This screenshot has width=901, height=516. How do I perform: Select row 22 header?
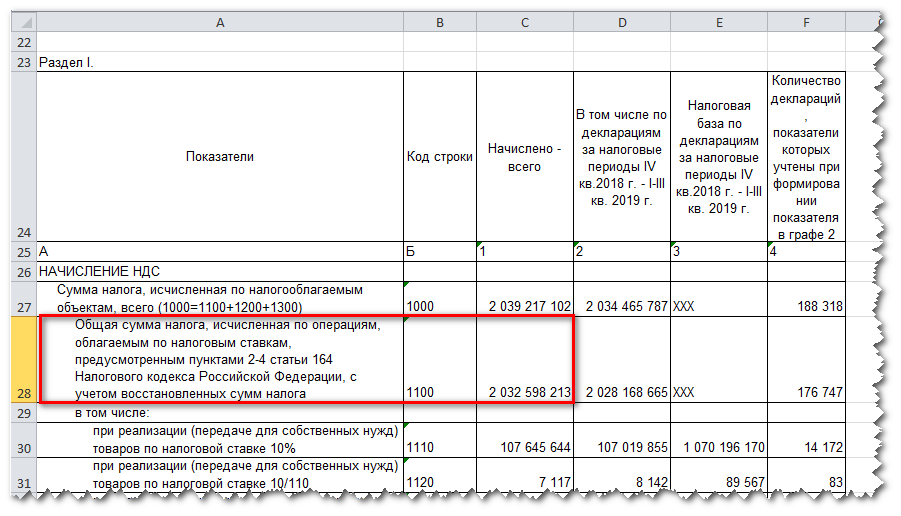click(x=24, y=42)
